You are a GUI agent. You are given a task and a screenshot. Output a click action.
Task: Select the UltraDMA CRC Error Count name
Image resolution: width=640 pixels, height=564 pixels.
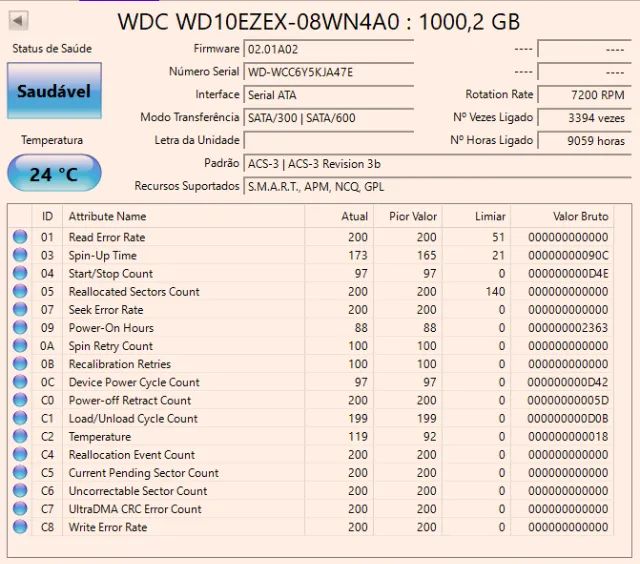(135, 509)
